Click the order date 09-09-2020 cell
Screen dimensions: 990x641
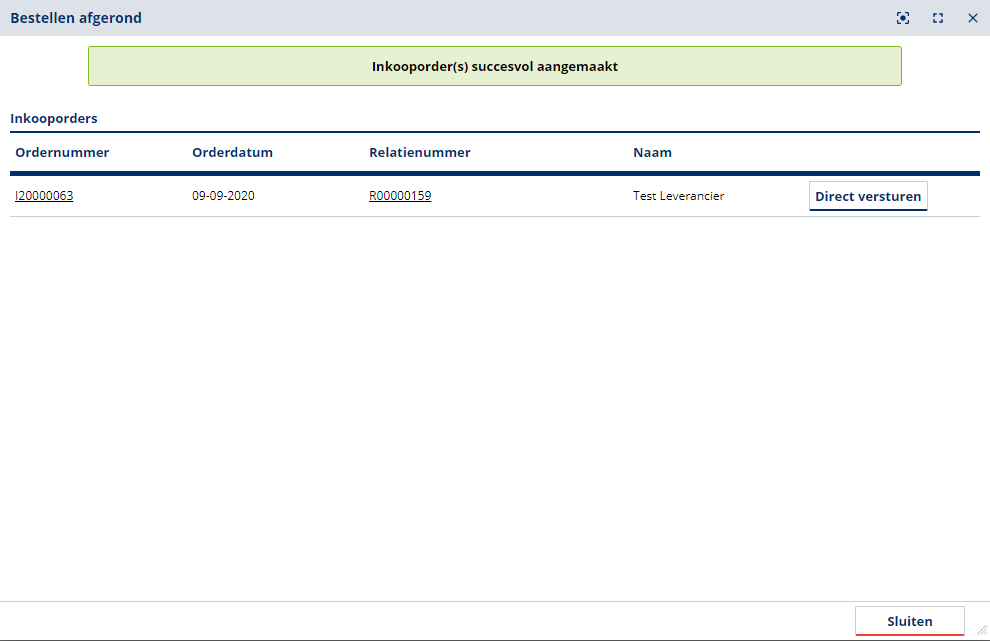[x=223, y=196]
